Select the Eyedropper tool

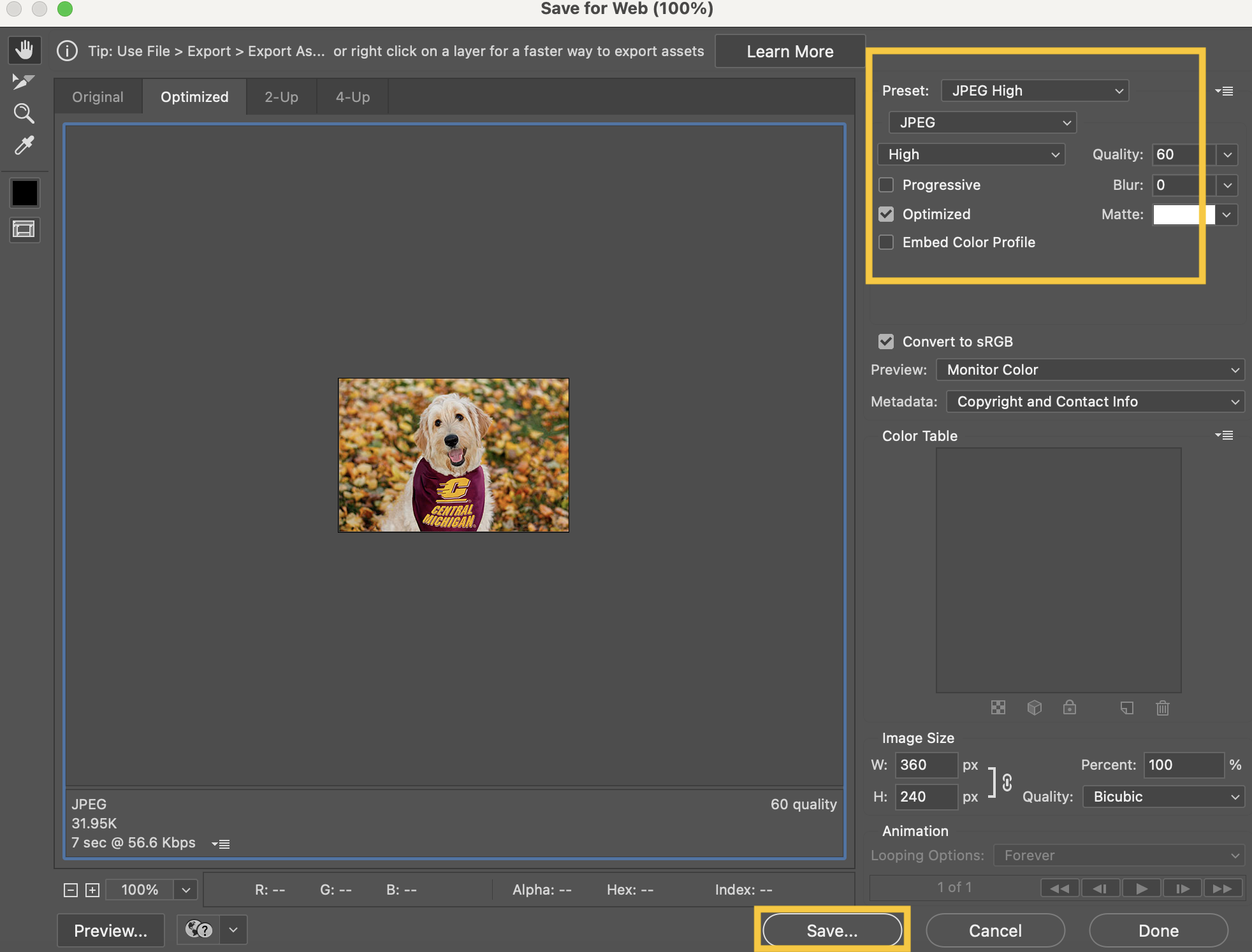24,145
